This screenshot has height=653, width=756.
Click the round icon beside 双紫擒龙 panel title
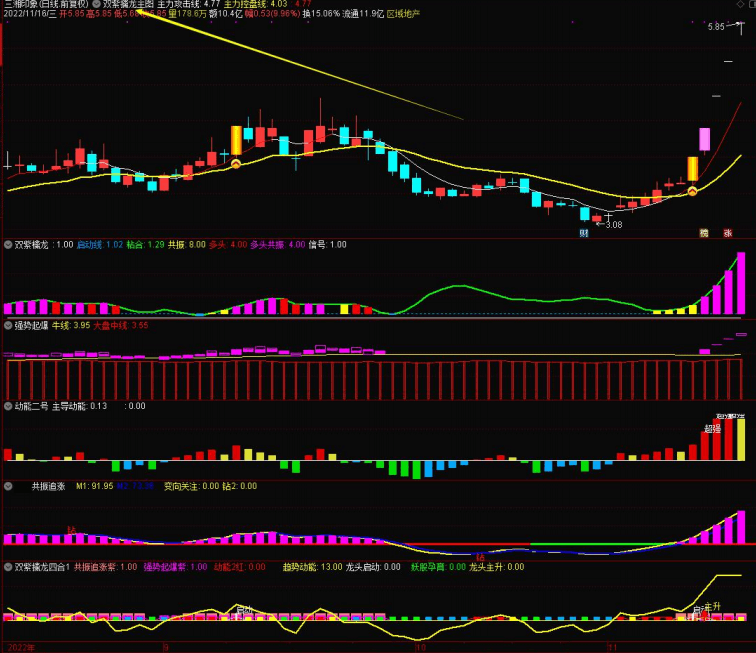pos(8,244)
